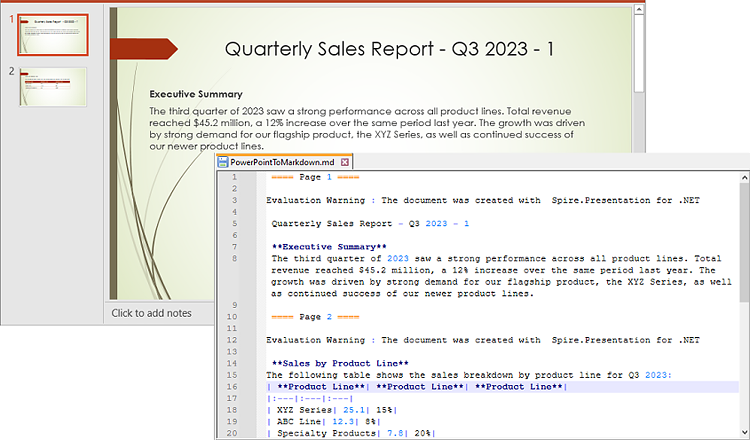Select slide 2 thumbnail in PowerPoint panel
Image resolution: width=750 pixels, height=440 pixels.
point(53,87)
